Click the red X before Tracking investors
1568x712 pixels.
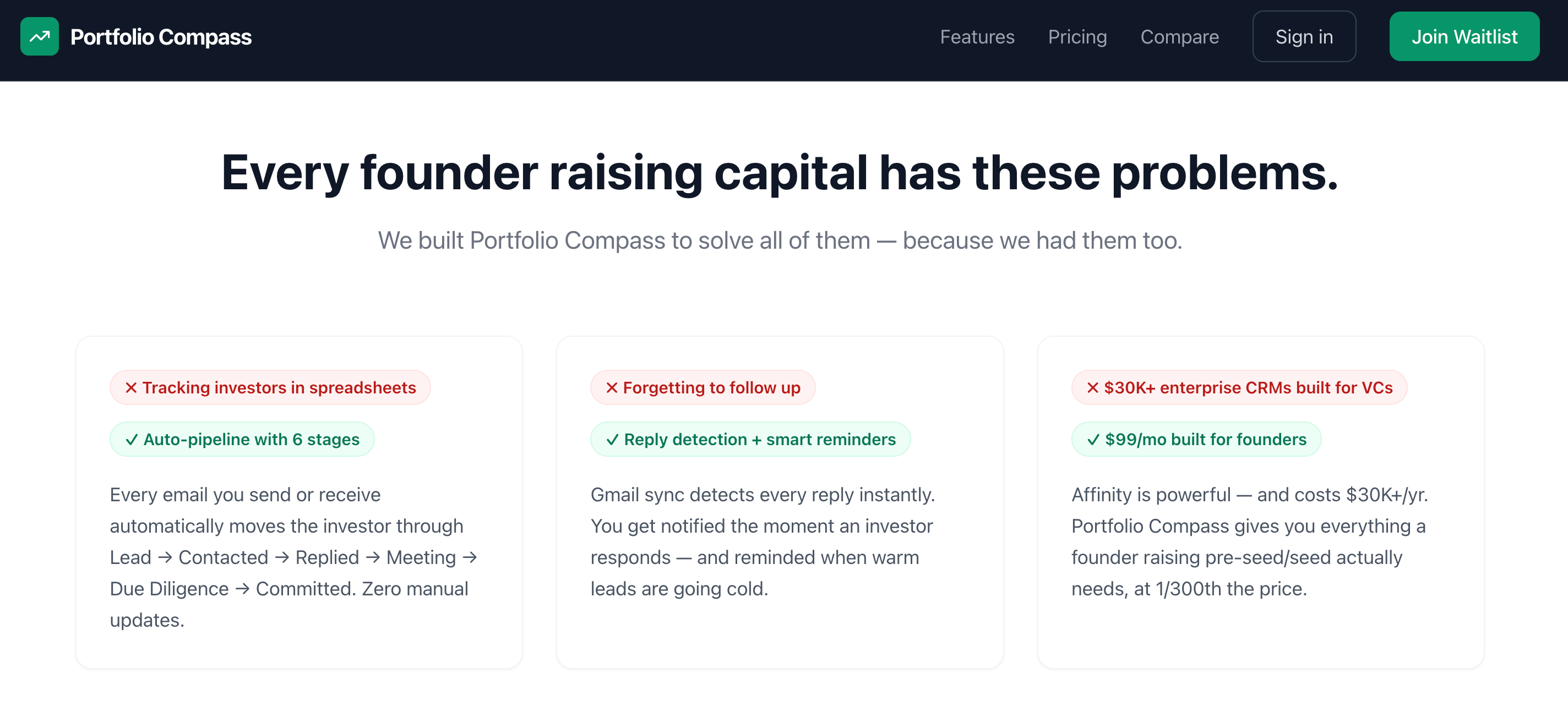pyautogui.click(x=131, y=388)
